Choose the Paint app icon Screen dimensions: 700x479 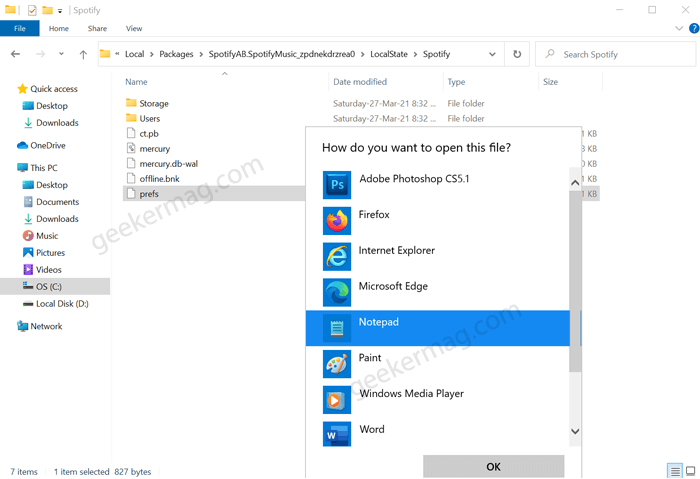[x=337, y=364]
